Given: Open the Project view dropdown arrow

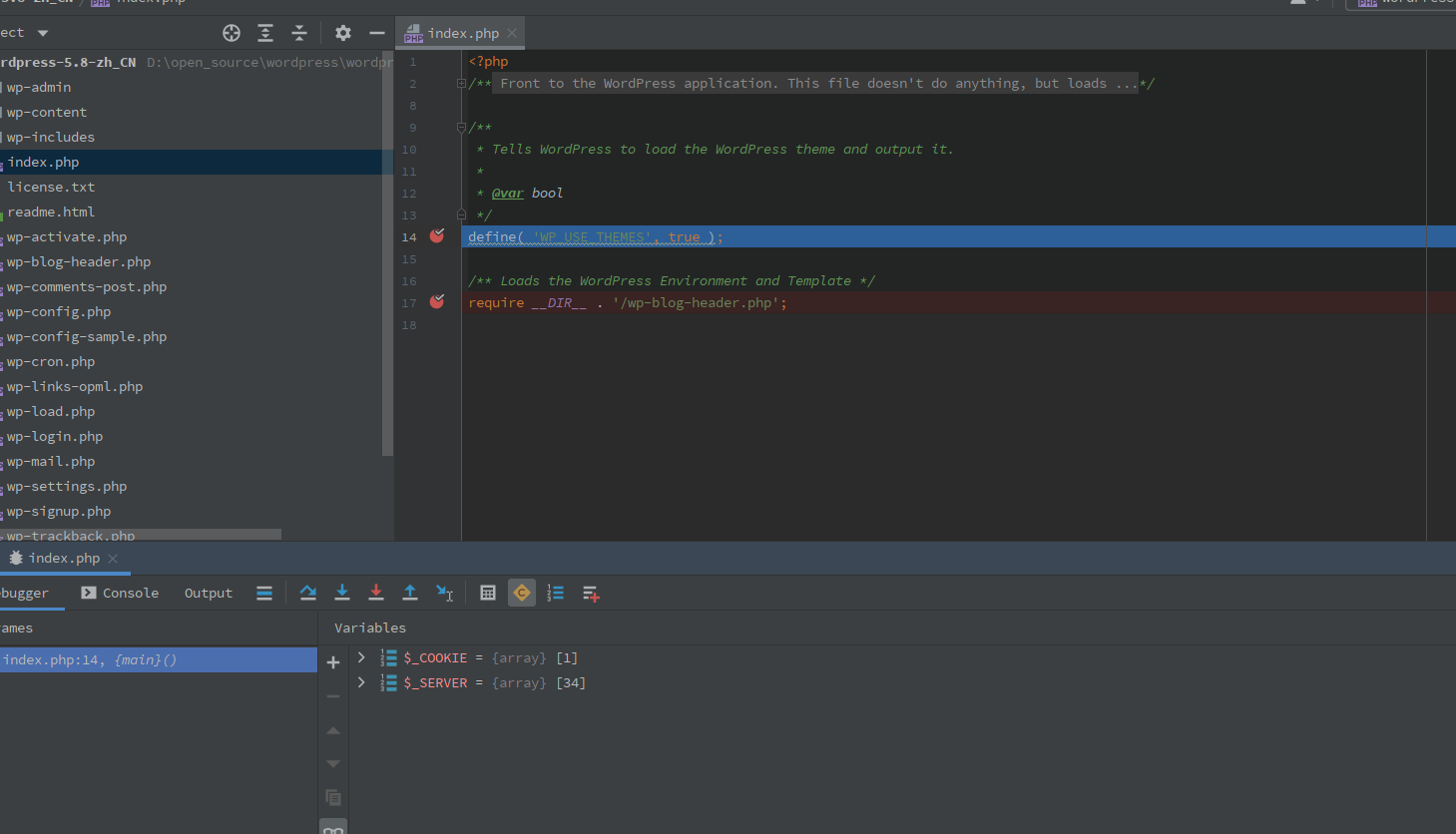Looking at the screenshot, I should (x=43, y=33).
